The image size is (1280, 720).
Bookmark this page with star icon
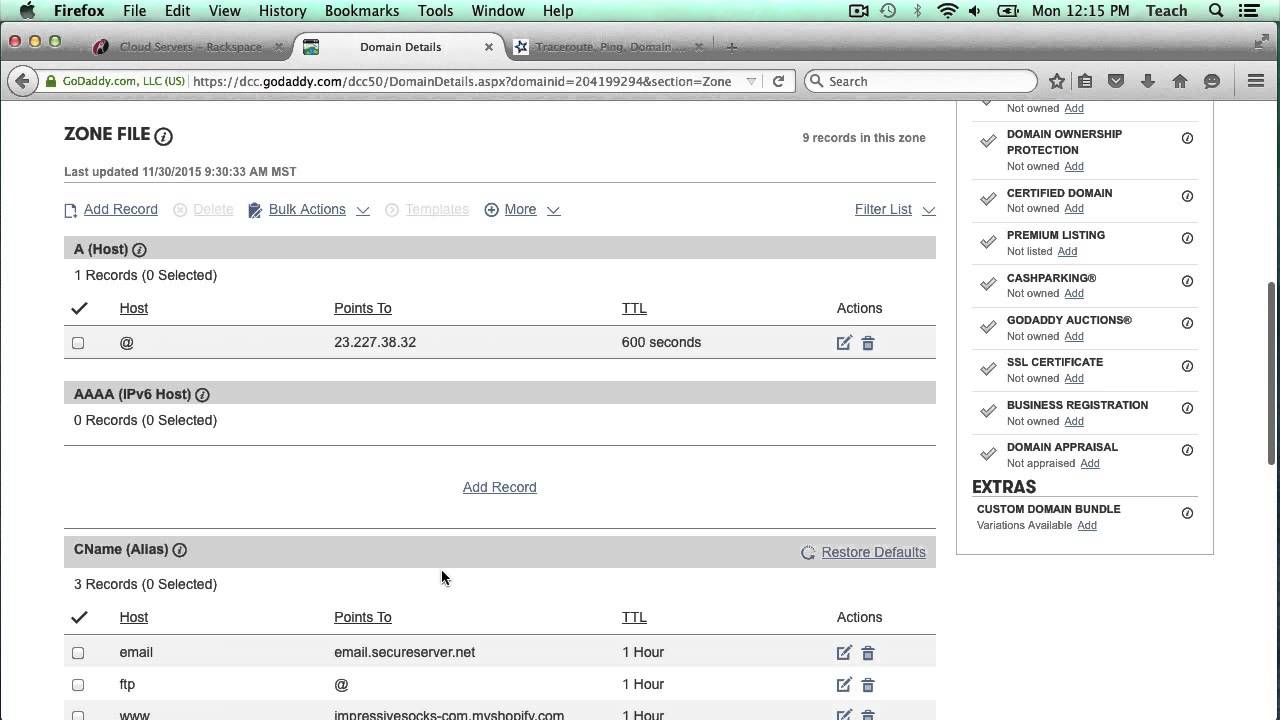pyautogui.click(x=1056, y=81)
